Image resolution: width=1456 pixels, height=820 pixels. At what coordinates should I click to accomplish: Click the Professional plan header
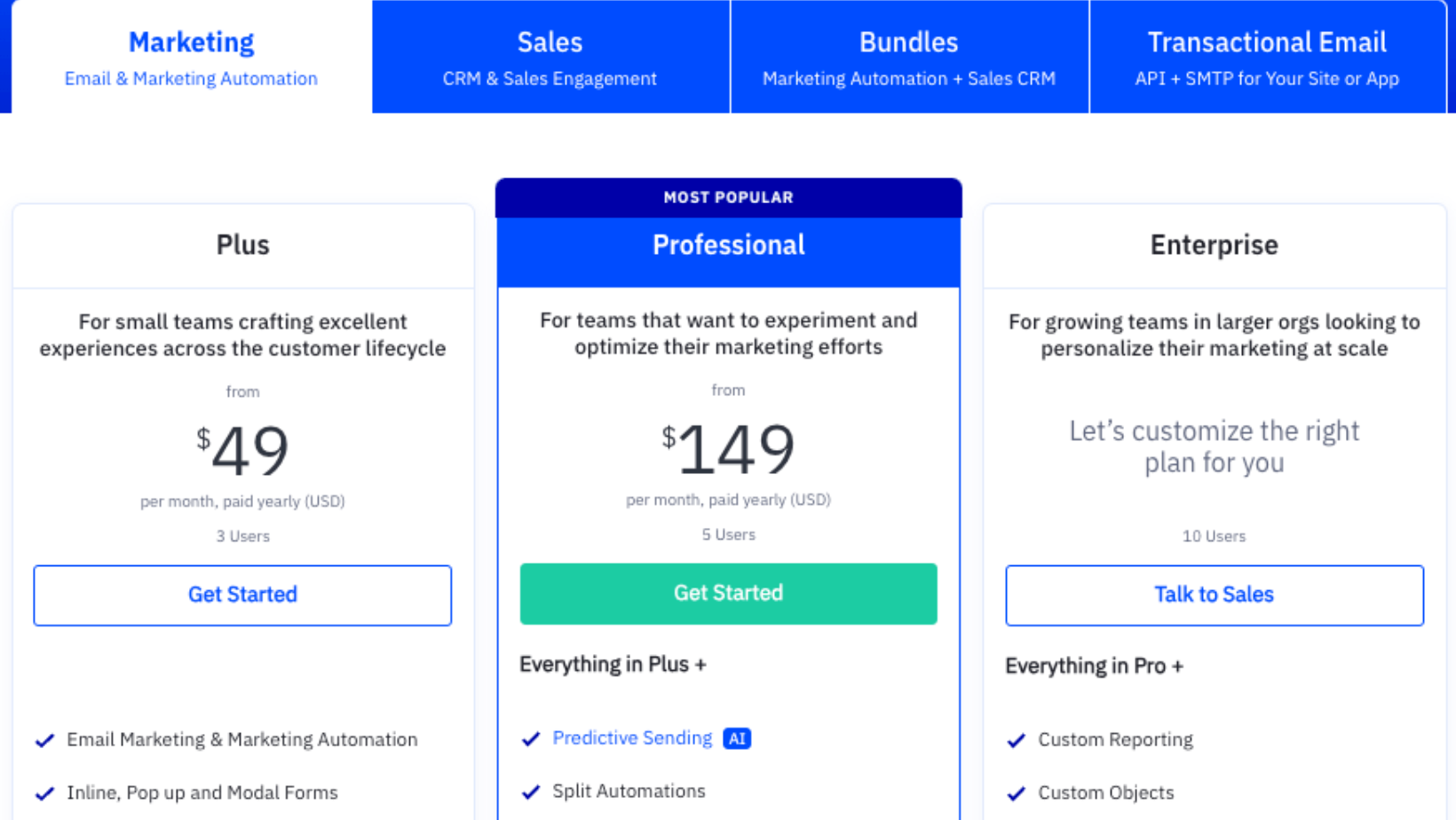click(x=728, y=245)
